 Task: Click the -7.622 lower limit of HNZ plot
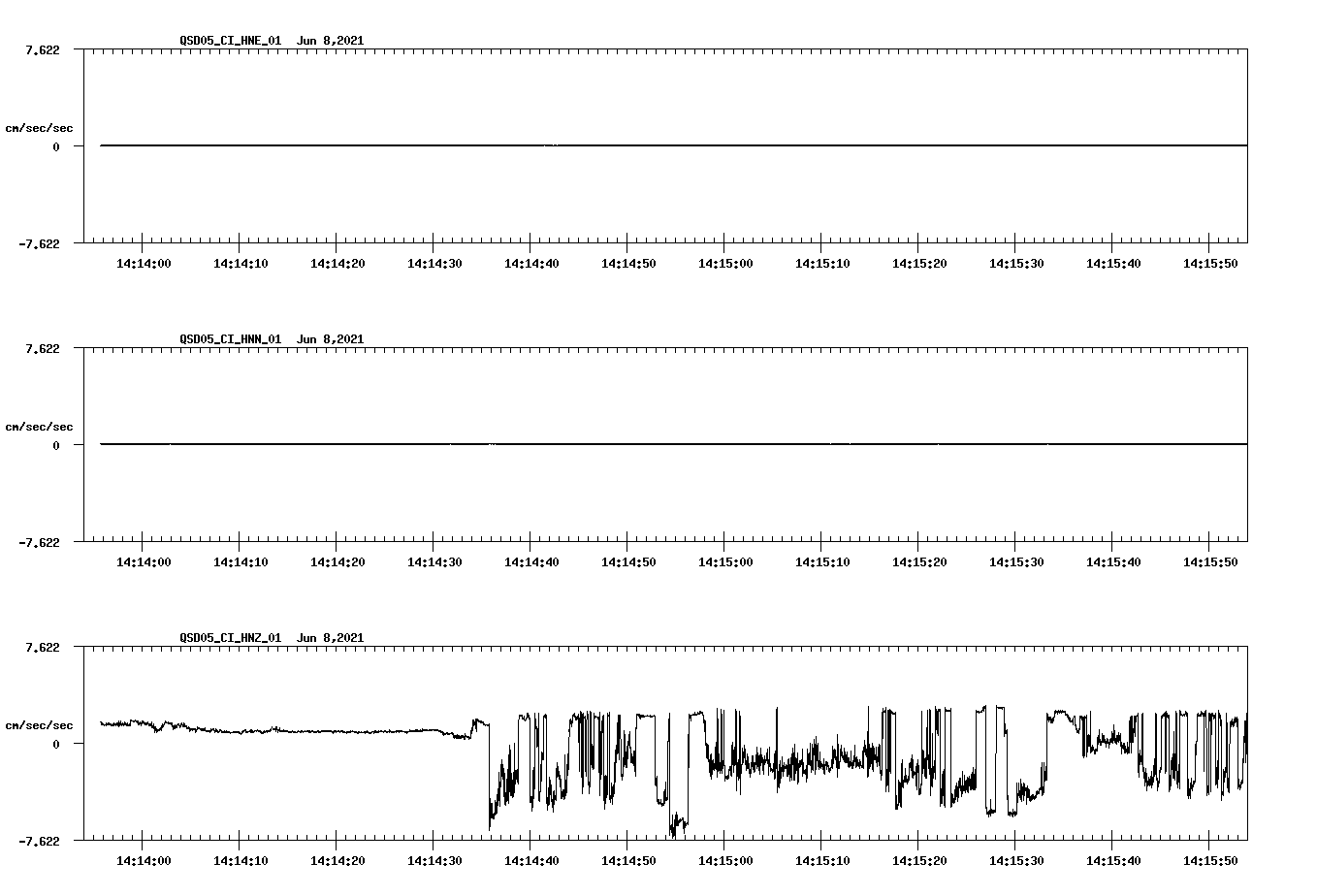tap(40, 841)
